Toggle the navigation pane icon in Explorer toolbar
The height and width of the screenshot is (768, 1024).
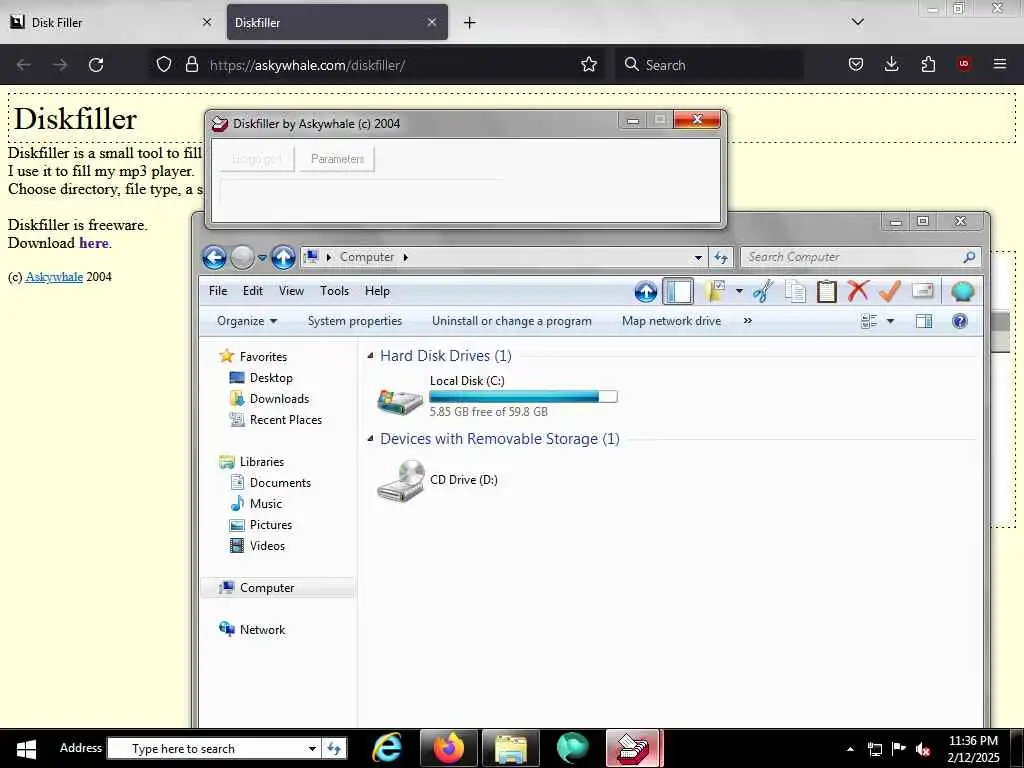click(x=678, y=291)
